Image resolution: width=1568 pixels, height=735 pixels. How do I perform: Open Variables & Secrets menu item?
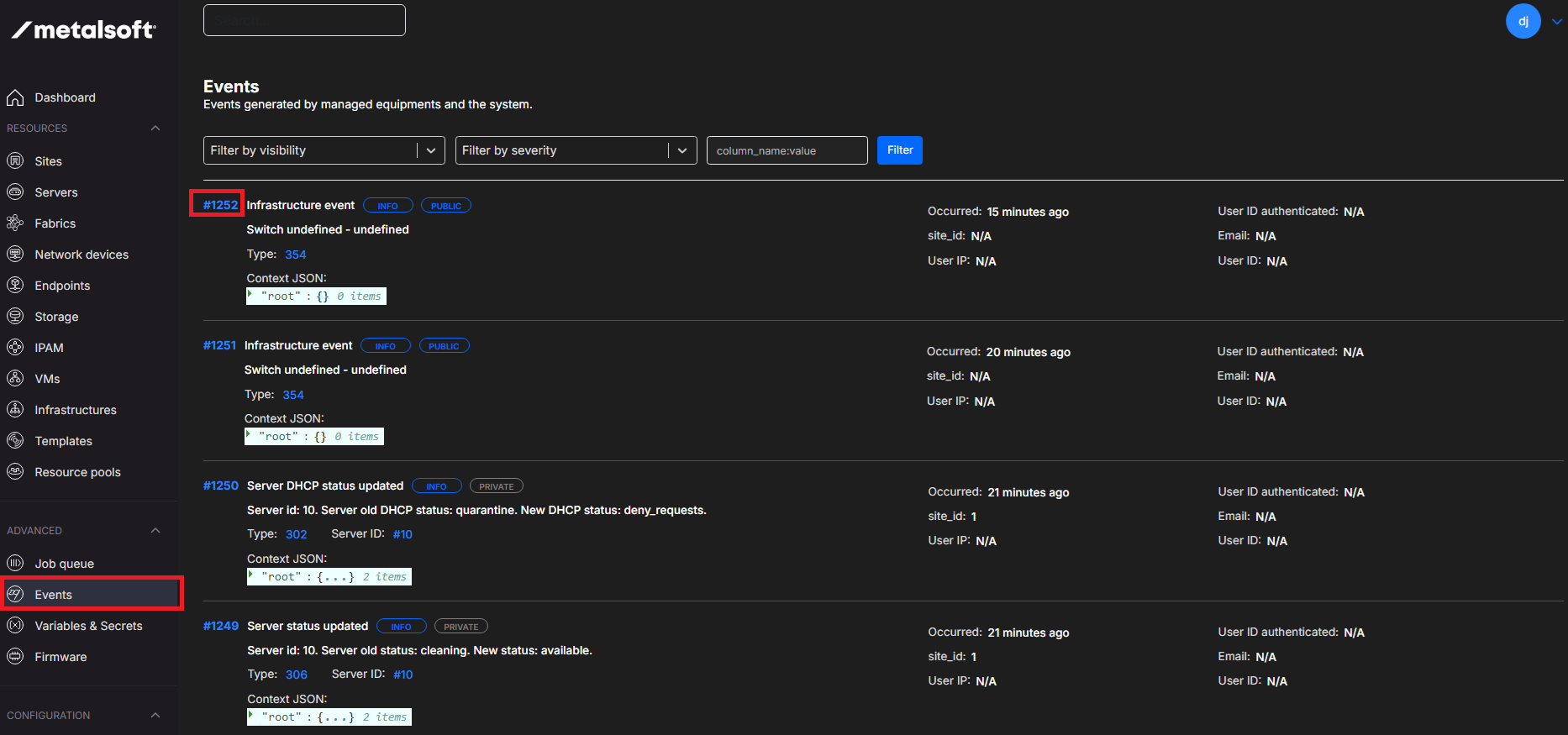pyautogui.click(x=88, y=626)
